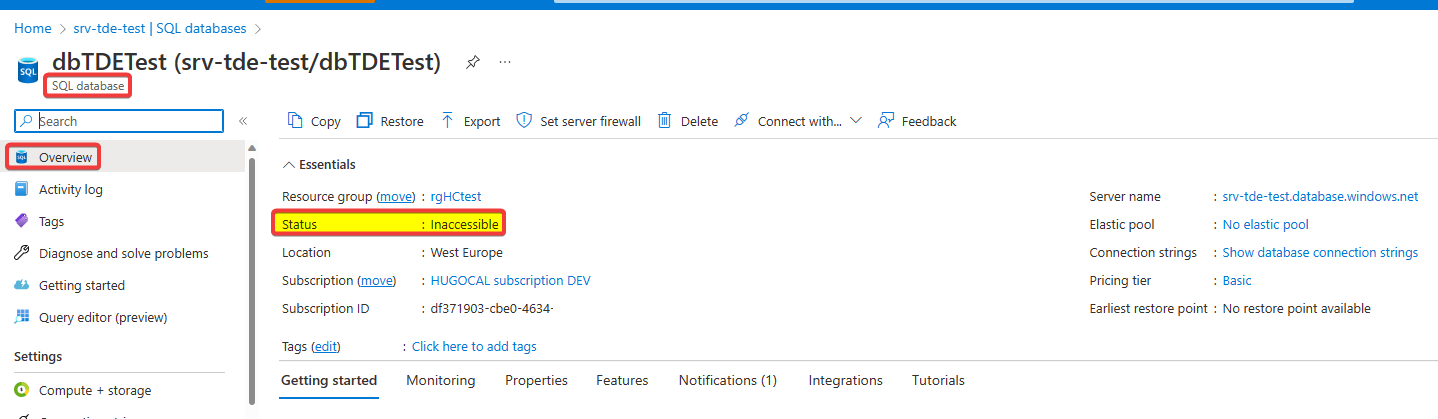The height and width of the screenshot is (419, 1438).
Task: Click Feedback button label
Action: click(929, 121)
